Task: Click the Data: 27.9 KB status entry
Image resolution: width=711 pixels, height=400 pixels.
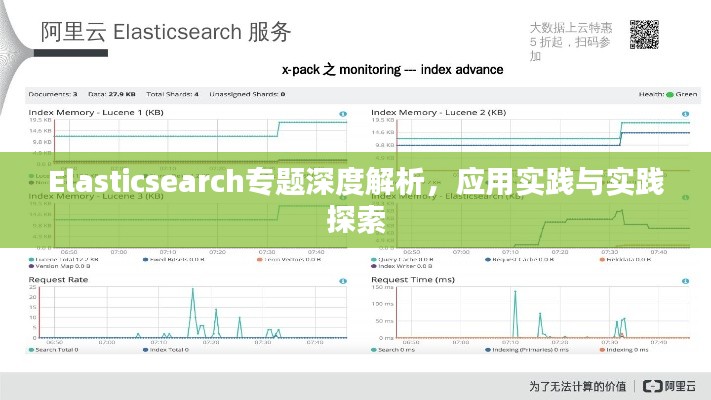Action: (112, 94)
